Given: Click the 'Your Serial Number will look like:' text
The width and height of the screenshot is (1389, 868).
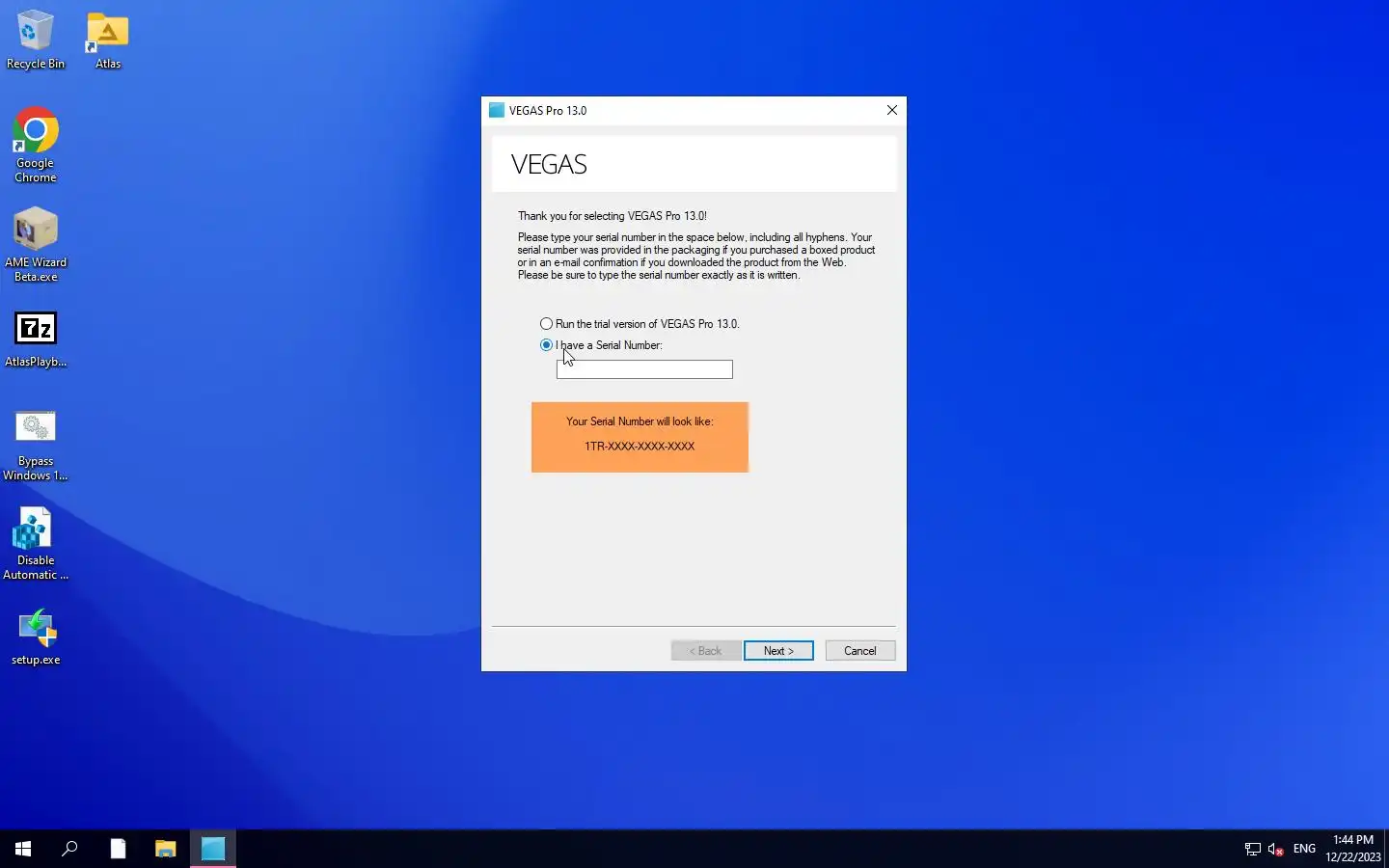Looking at the screenshot, I should 640,421.
